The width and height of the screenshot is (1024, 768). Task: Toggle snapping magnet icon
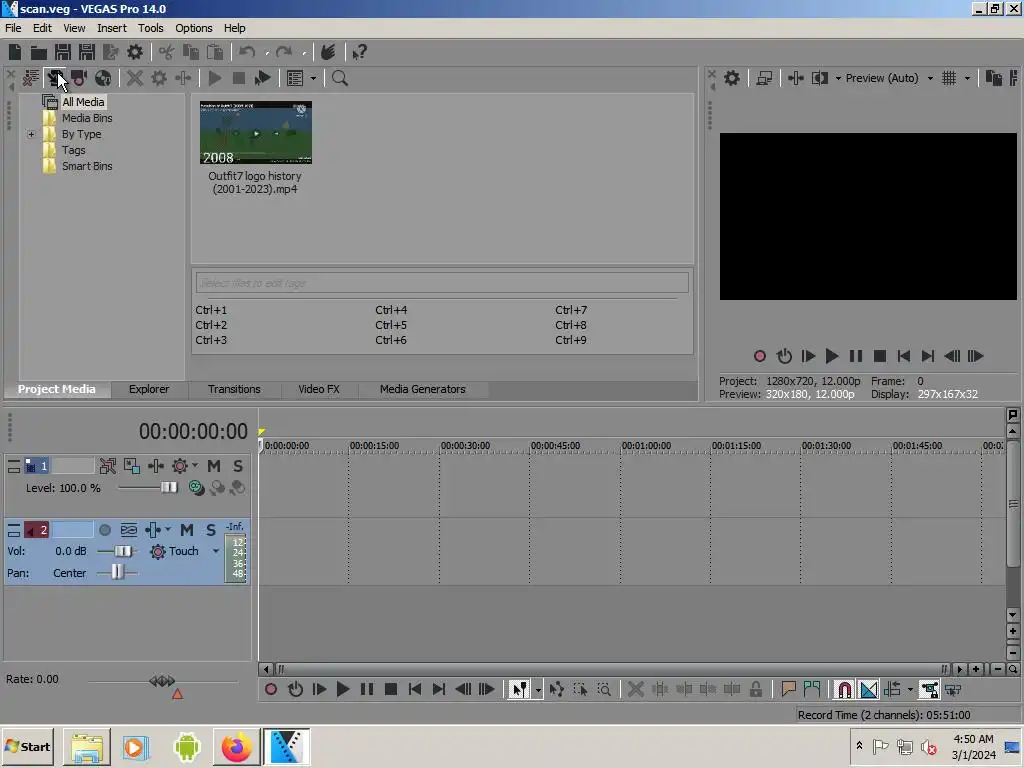coord(844,689)
